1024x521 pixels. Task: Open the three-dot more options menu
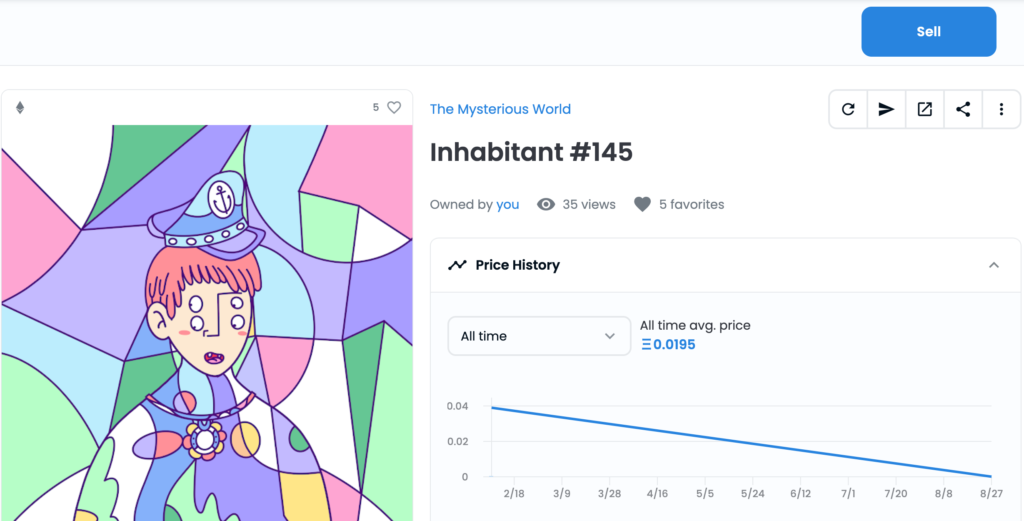(x=1001, y=110)
